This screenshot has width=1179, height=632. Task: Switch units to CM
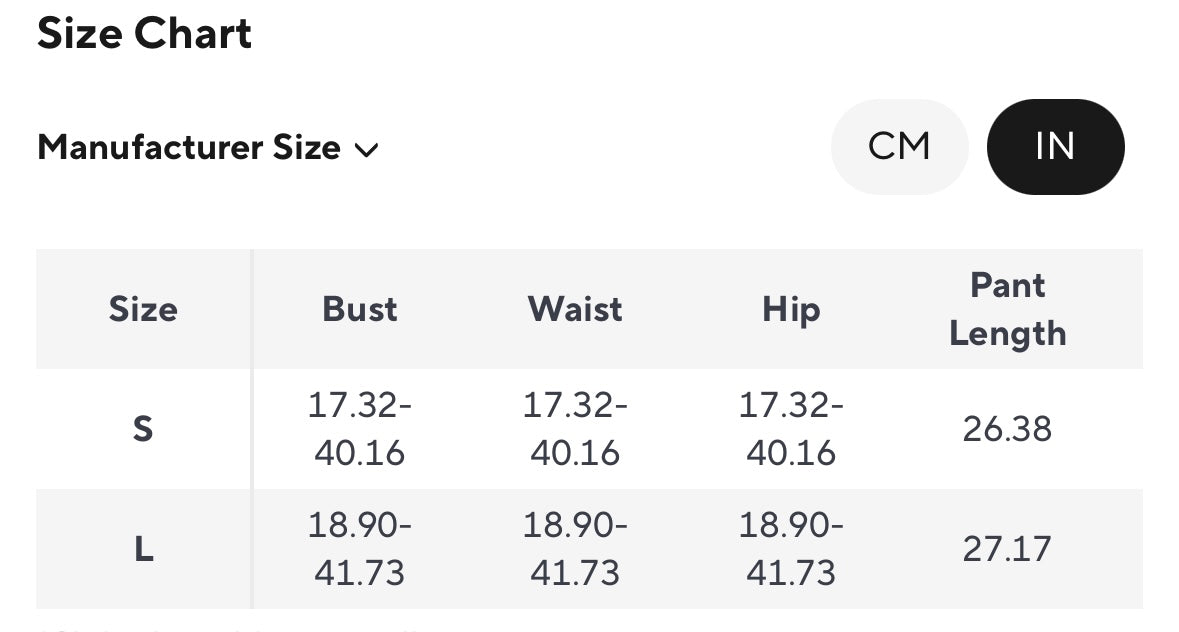coord(899,147)
